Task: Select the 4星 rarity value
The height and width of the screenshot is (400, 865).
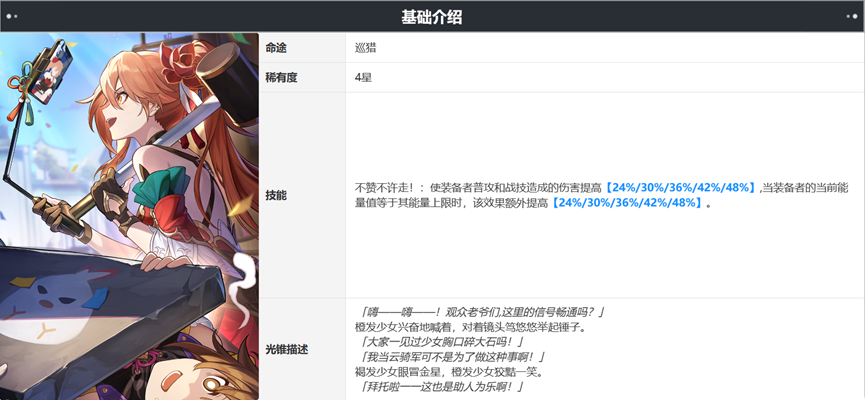Action: click(x=363, y=78)
